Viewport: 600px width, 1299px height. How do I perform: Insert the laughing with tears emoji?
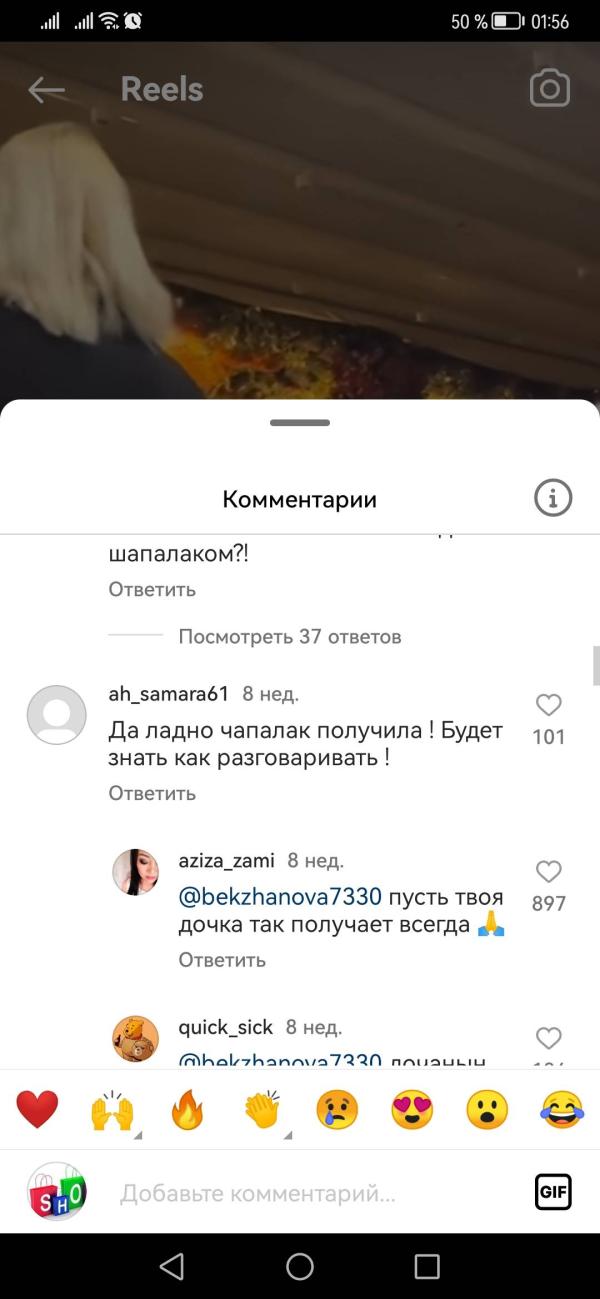point(562,1110)
